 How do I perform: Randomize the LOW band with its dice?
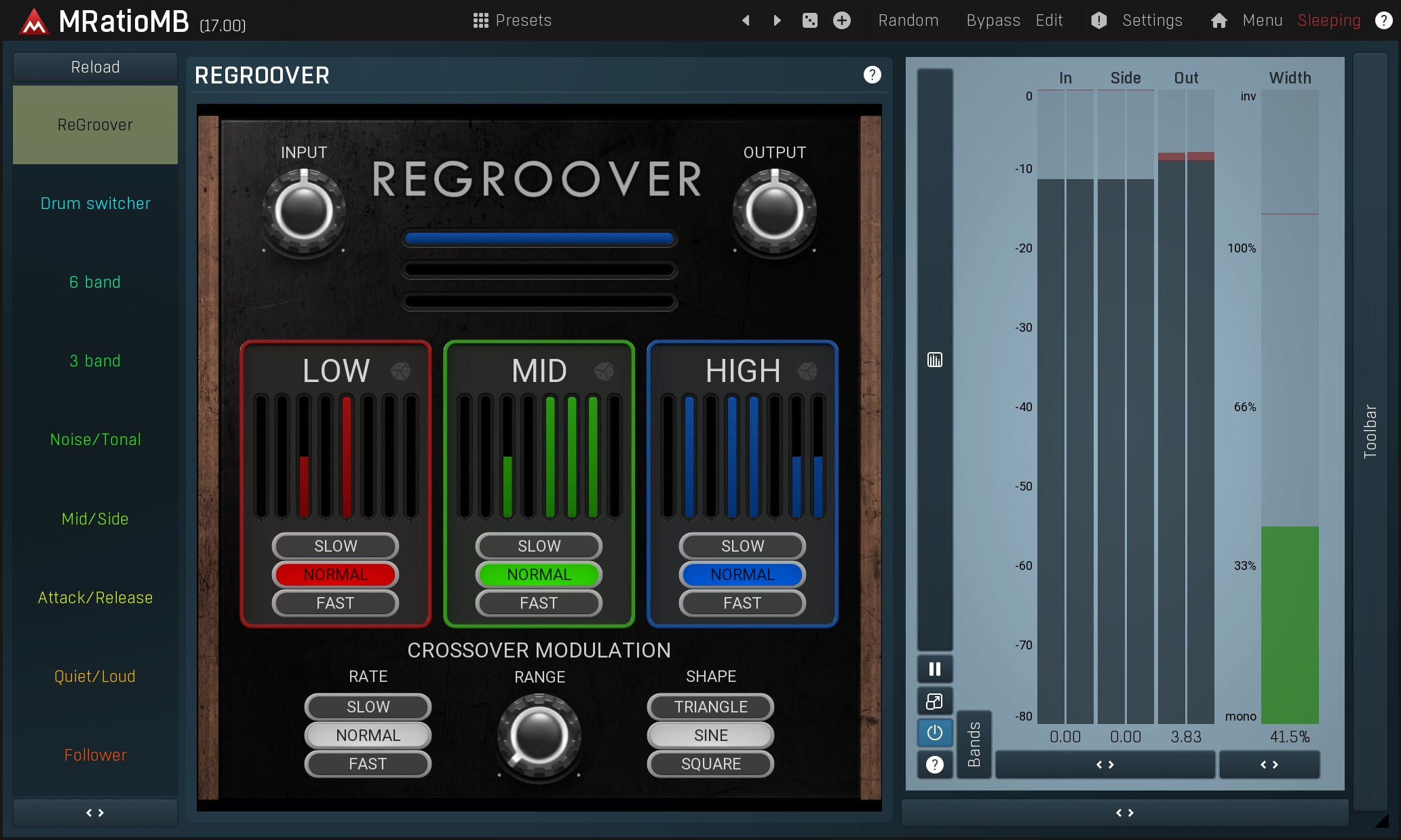click(400, 370)
